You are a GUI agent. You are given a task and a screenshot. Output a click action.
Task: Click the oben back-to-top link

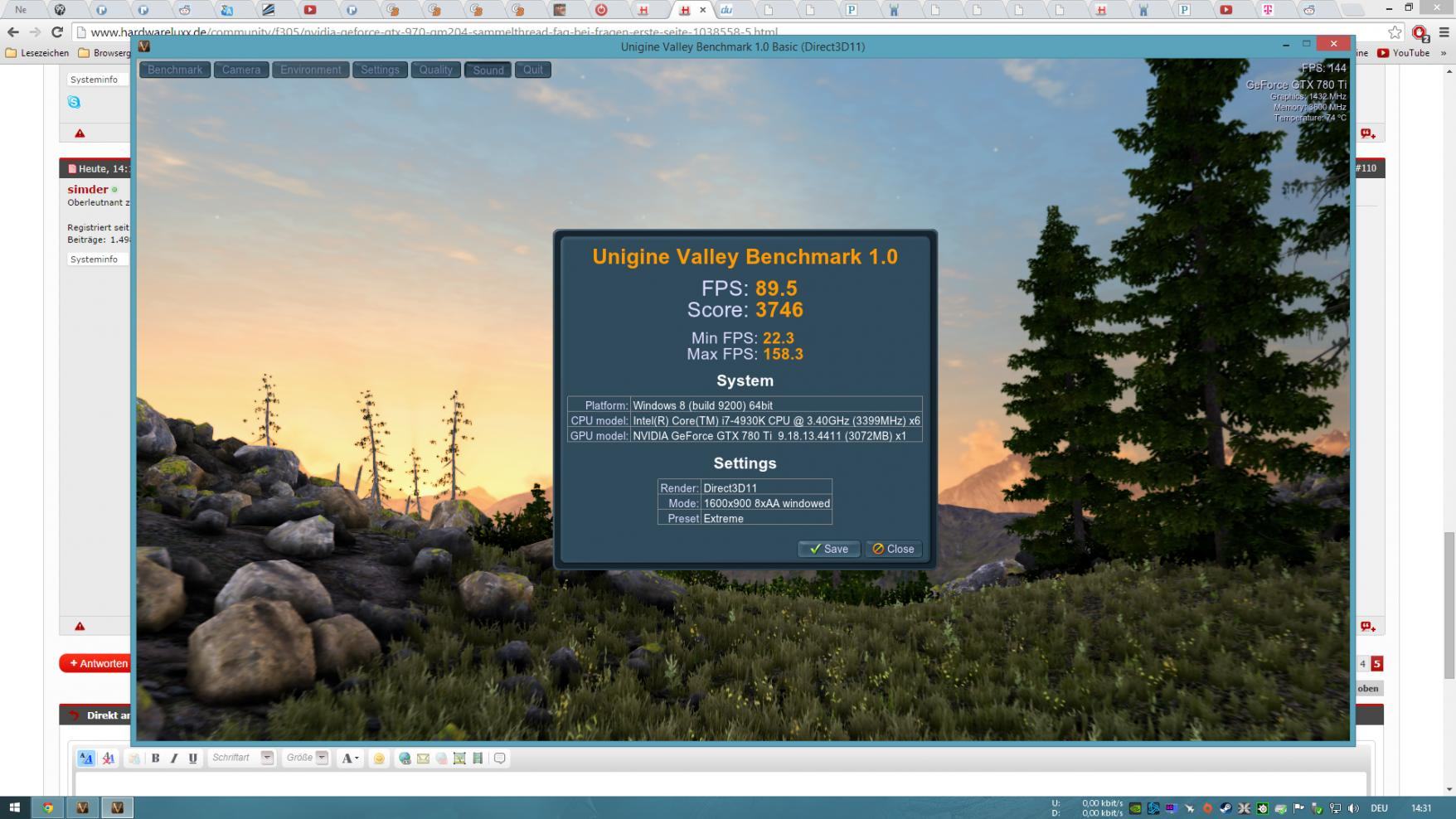(1367, 689)
